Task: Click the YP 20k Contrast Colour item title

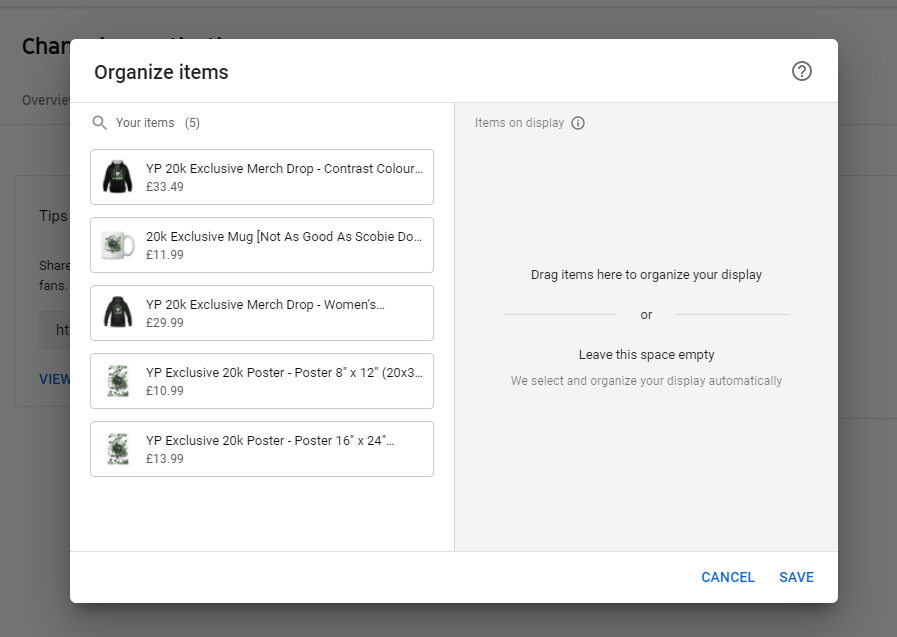Action: click(x=284, y=169)
